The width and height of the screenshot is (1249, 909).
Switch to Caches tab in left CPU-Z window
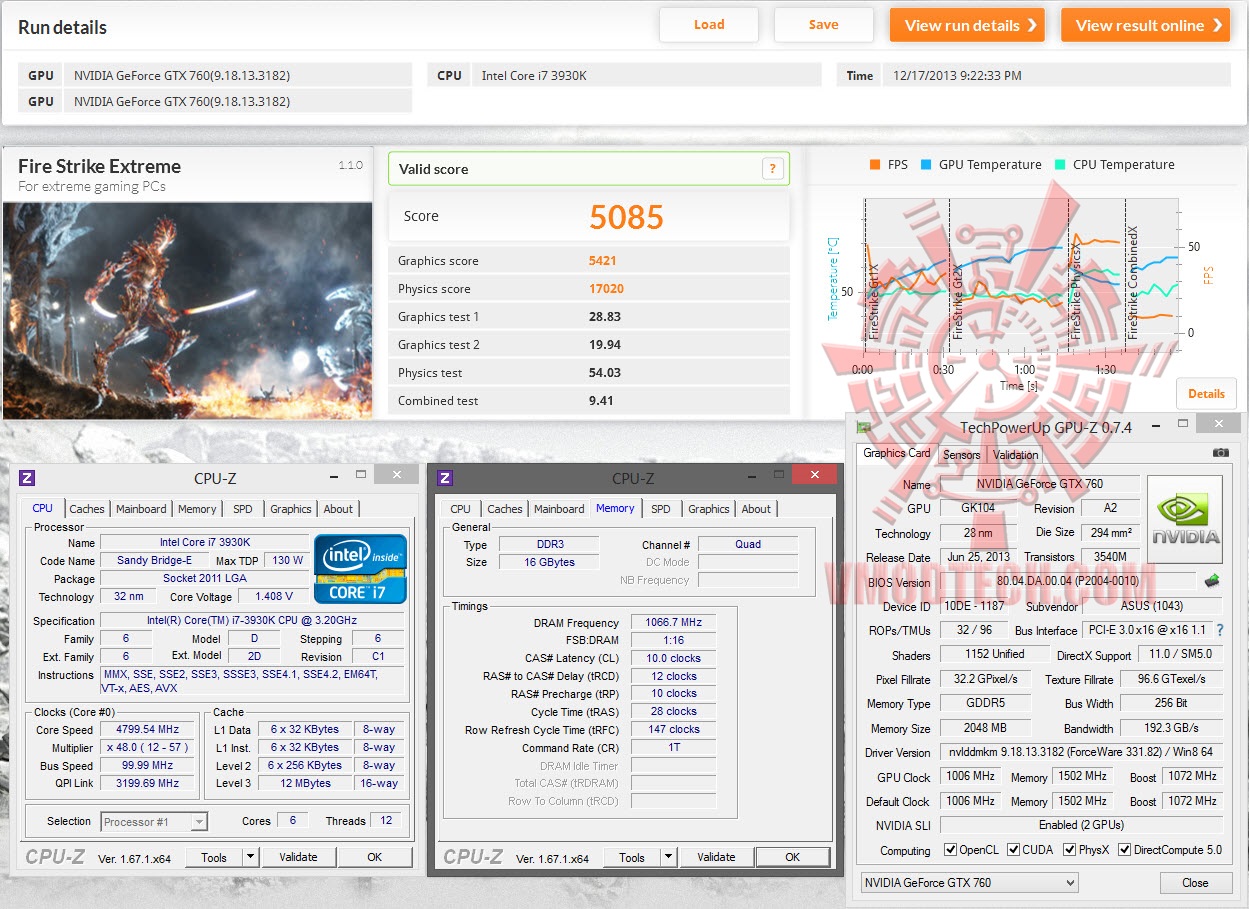click(x=87, y=509)
